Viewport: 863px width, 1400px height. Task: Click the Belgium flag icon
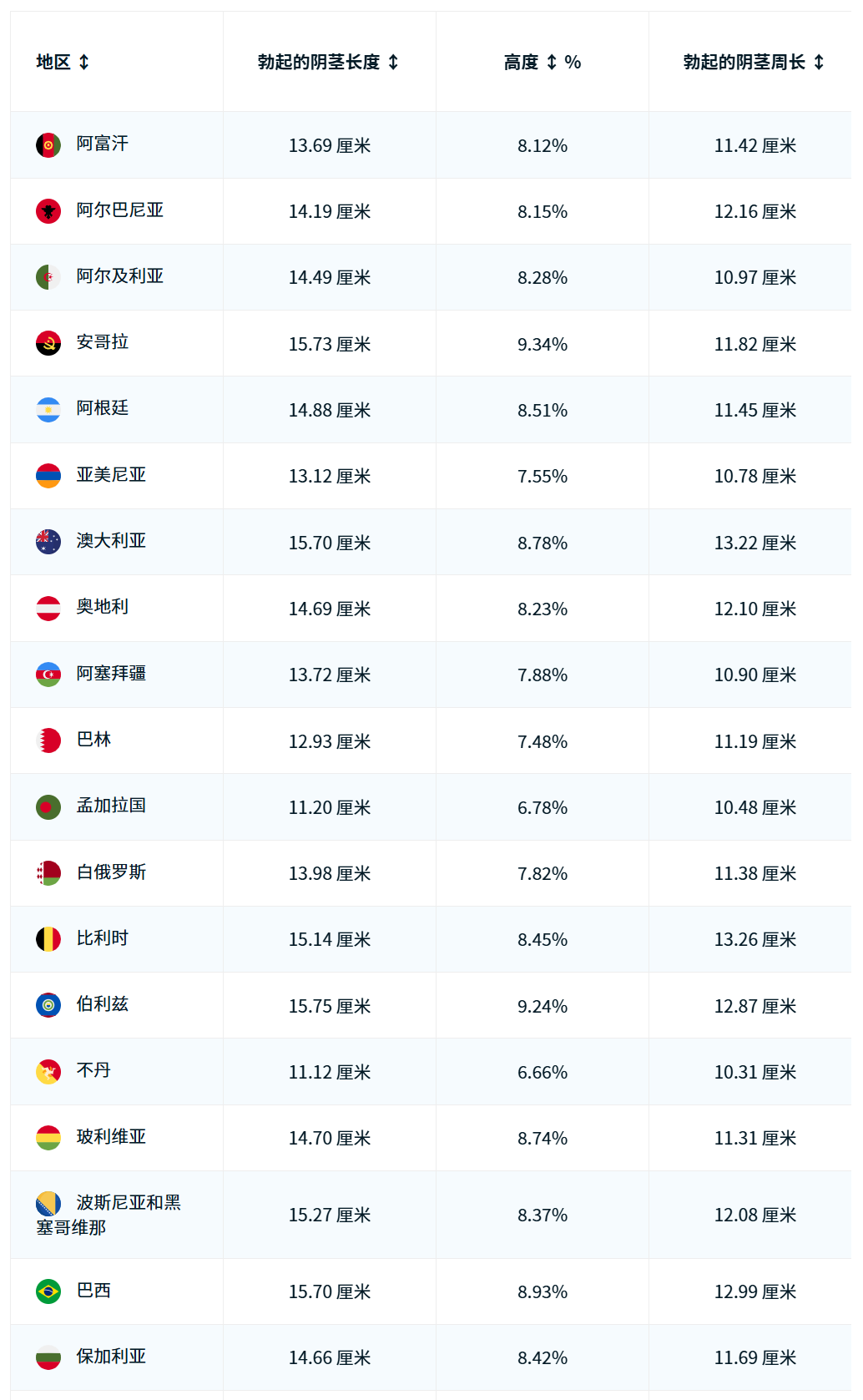(x=48, y=939)
